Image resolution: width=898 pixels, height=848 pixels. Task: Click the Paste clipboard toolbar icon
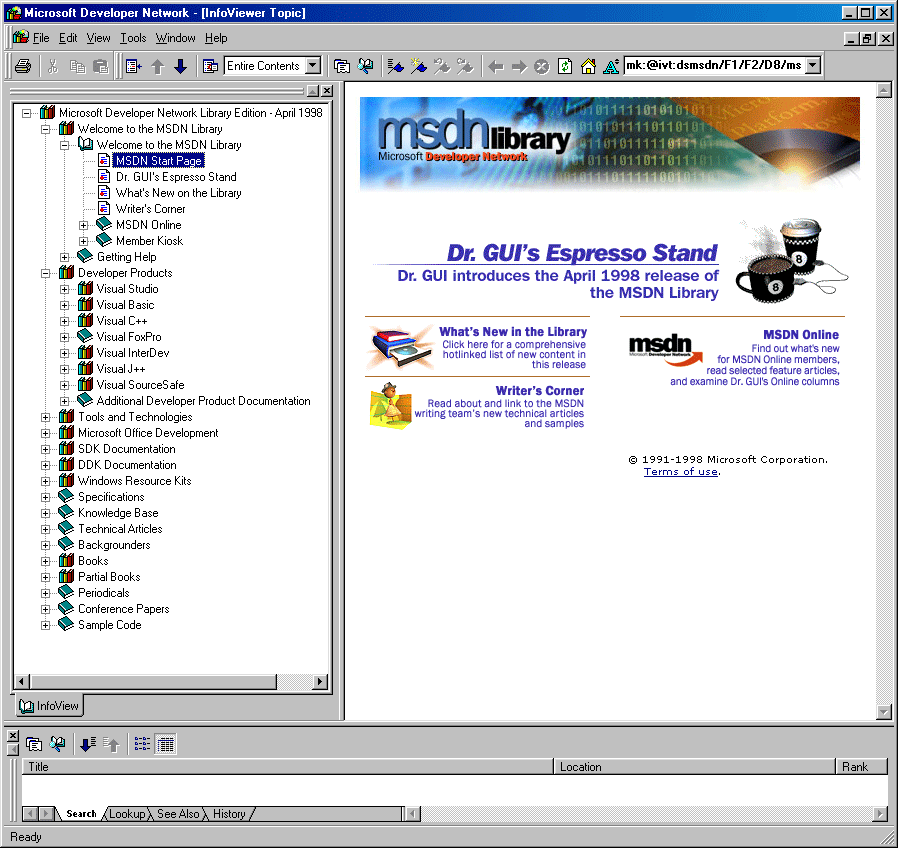point(101,66)
